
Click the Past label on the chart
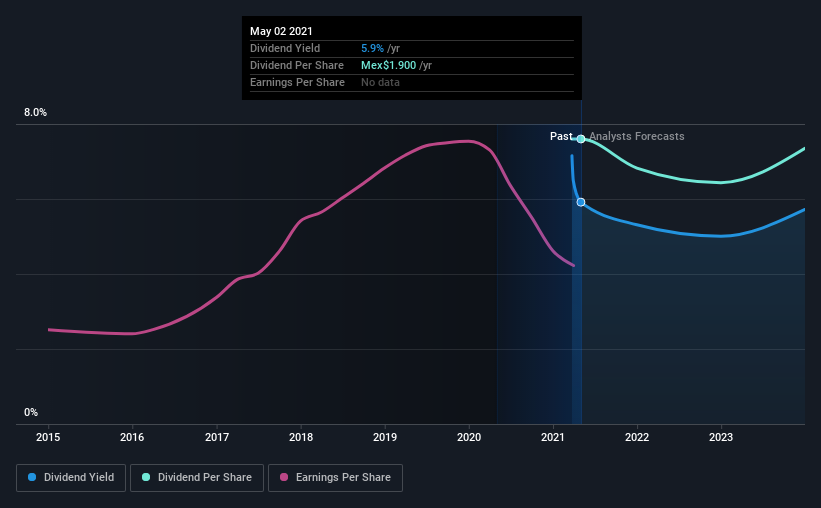(561, 136)
